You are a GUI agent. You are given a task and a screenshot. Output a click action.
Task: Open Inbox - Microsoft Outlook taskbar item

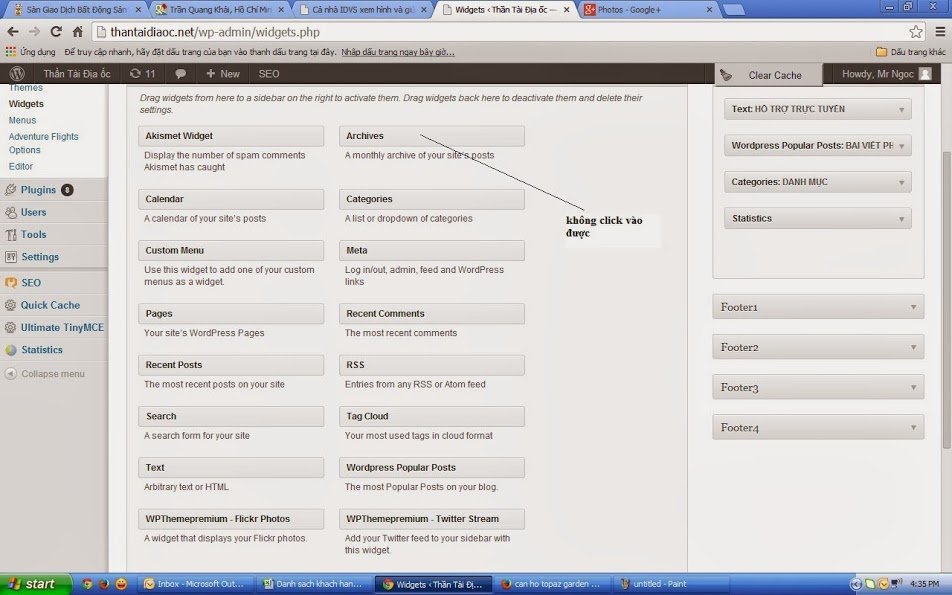(x=195, y=584)
